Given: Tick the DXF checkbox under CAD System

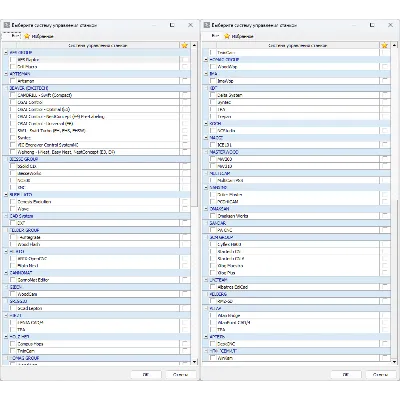Looking at the screenshot, I should pos(13,223).
